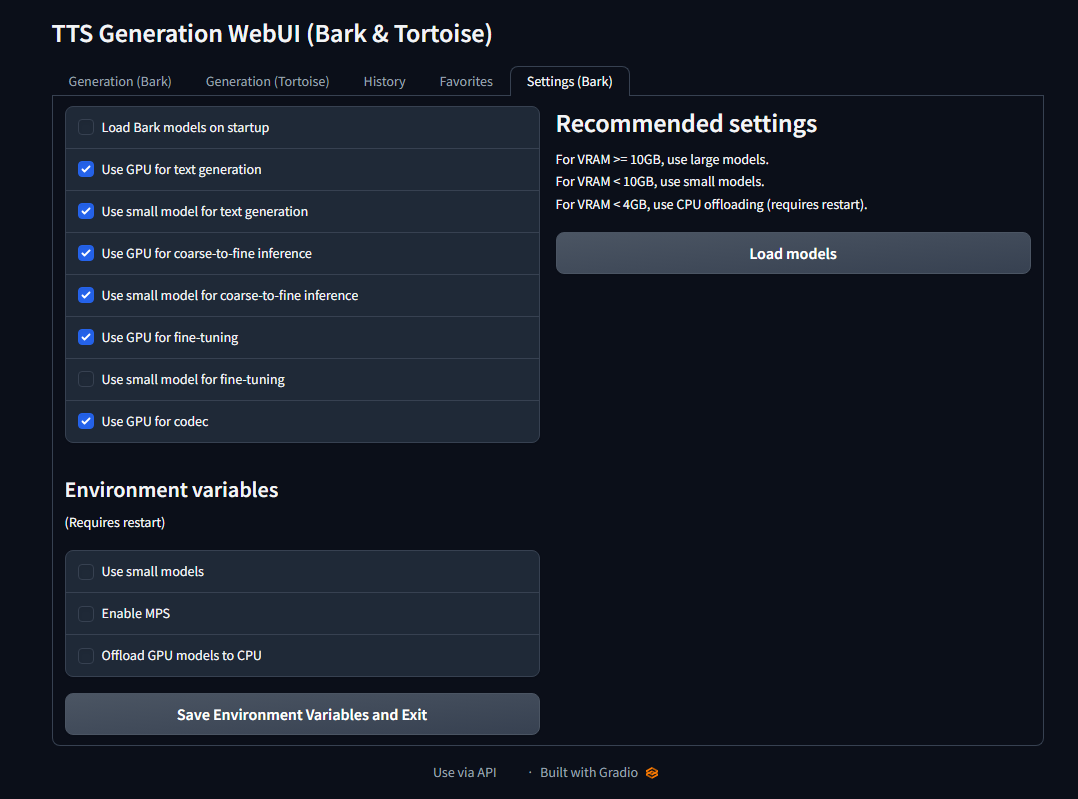
Task: Follow the Built with Gradio link
Action: pyautogui.click(x=599, y=772)
